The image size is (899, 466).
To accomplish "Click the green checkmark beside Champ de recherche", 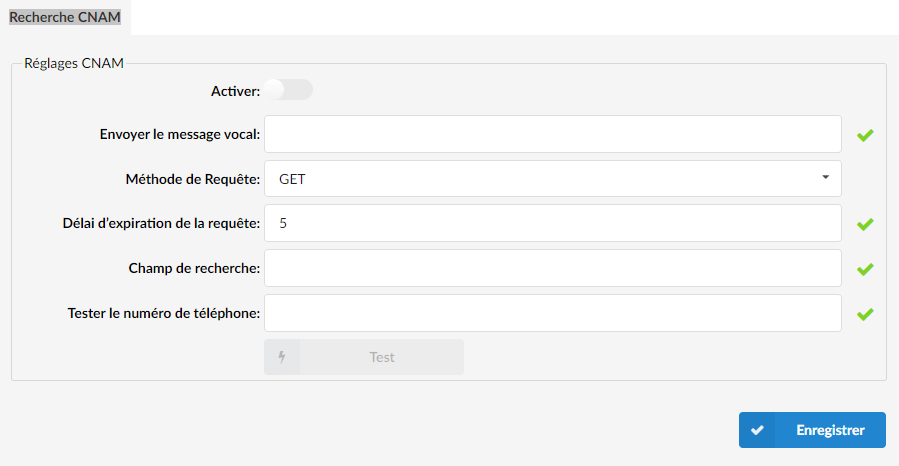I will [865, 269].
